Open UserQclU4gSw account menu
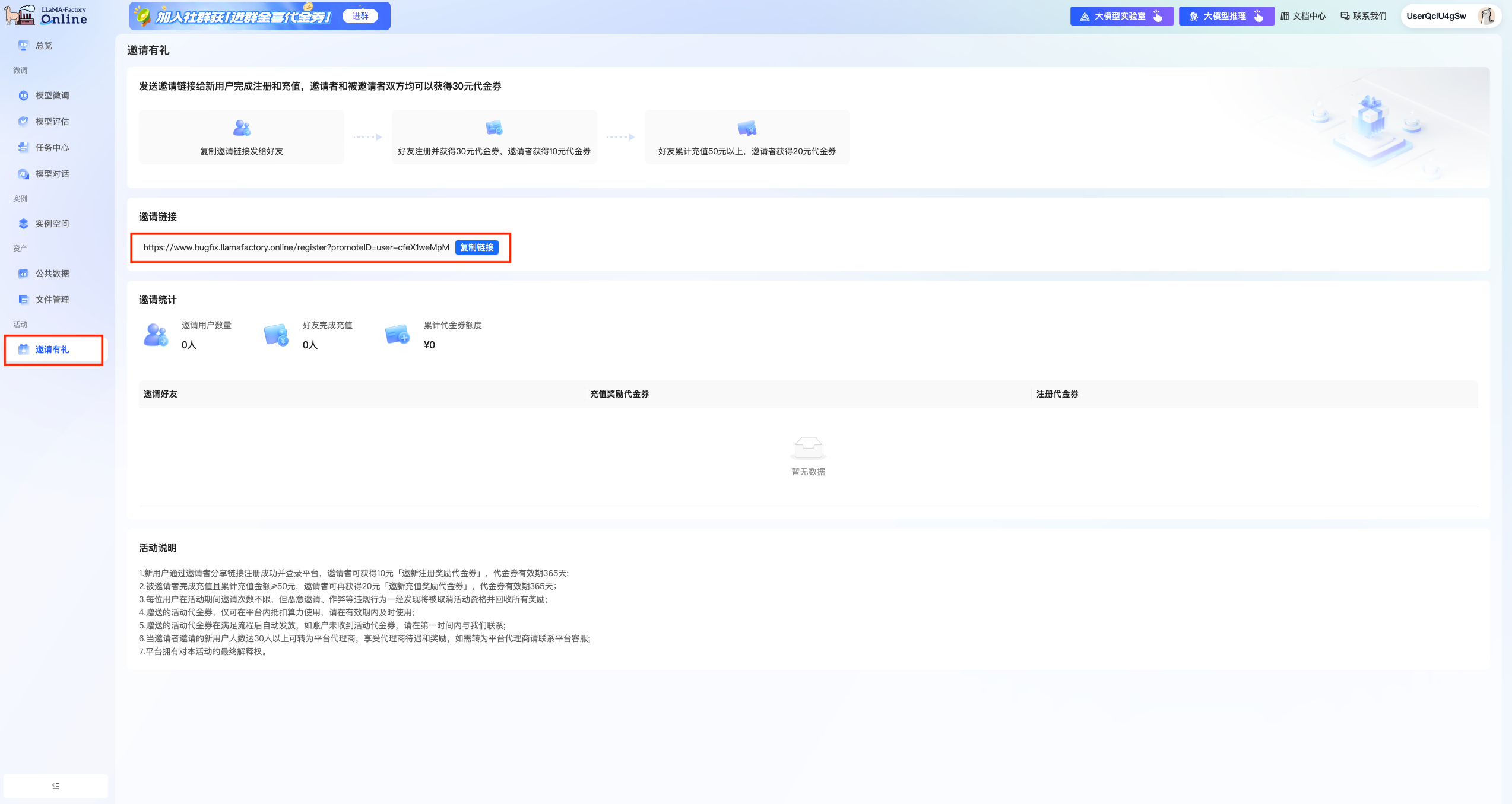The image size is (1512, 804). click(1436, 16)
